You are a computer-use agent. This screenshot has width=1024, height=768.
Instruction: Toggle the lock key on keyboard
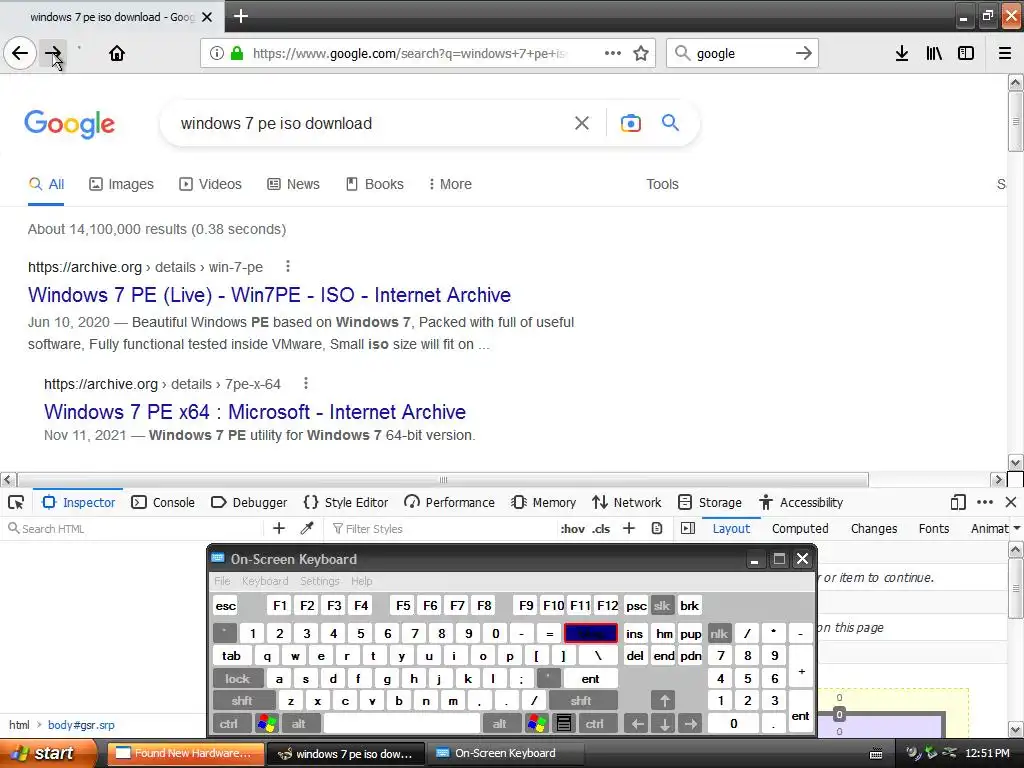click(238, 679)
